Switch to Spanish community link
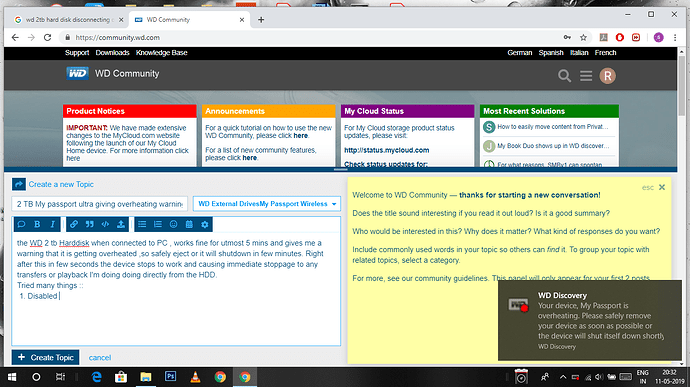Image resolution: width=690 pixels, height=387 pixels. (551, 52)
